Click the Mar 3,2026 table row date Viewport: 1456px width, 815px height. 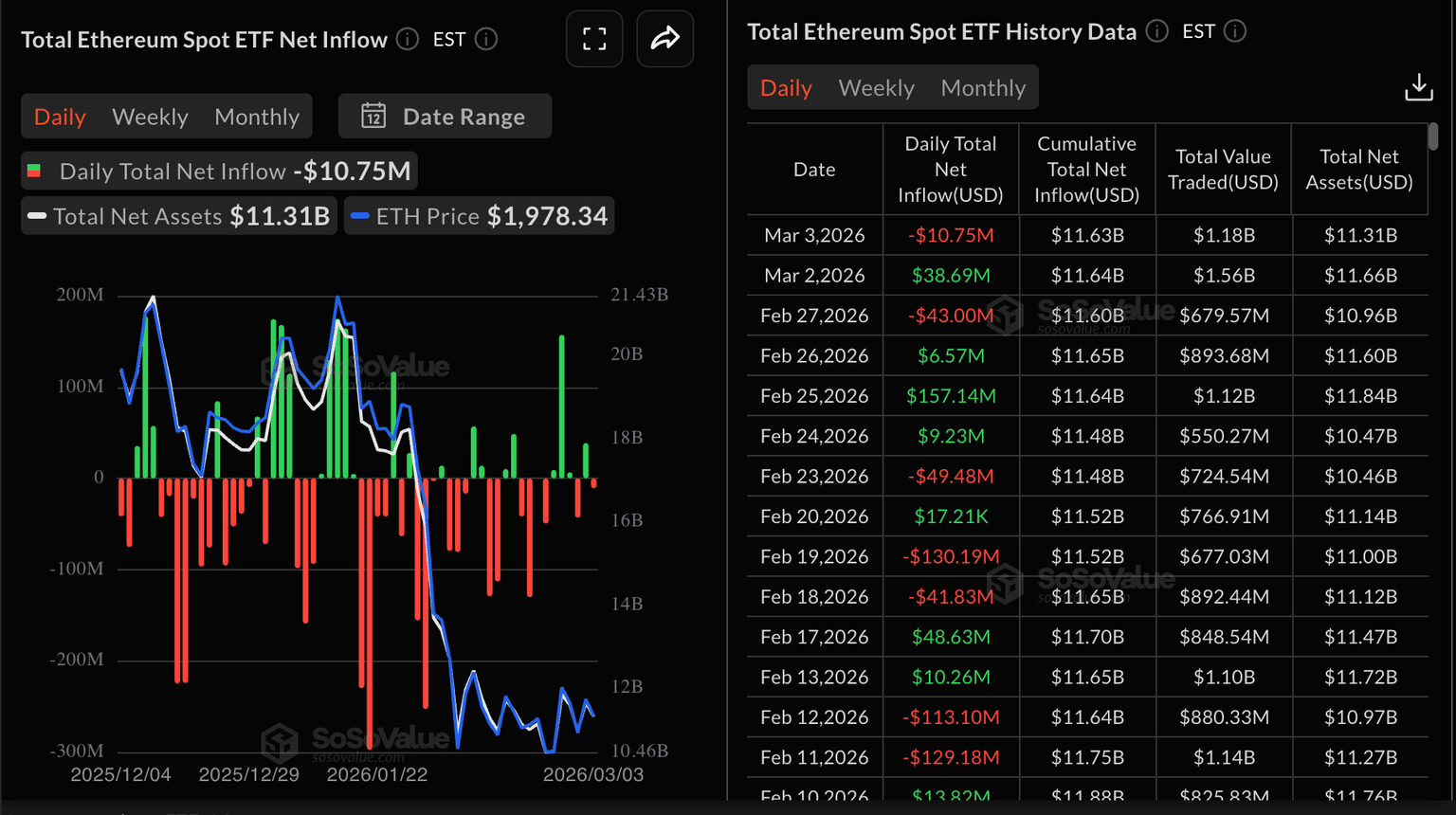pyautogui.click(x=814, y=235)
